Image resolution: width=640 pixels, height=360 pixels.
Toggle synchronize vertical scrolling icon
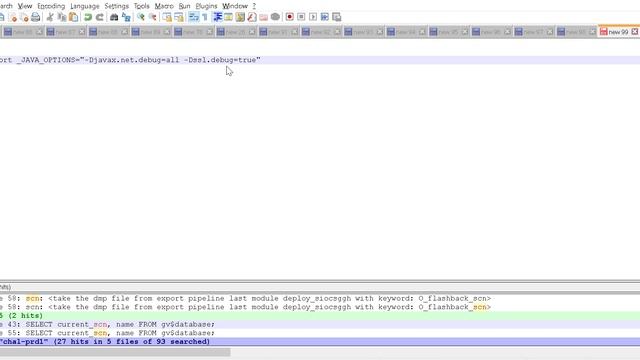167,17
